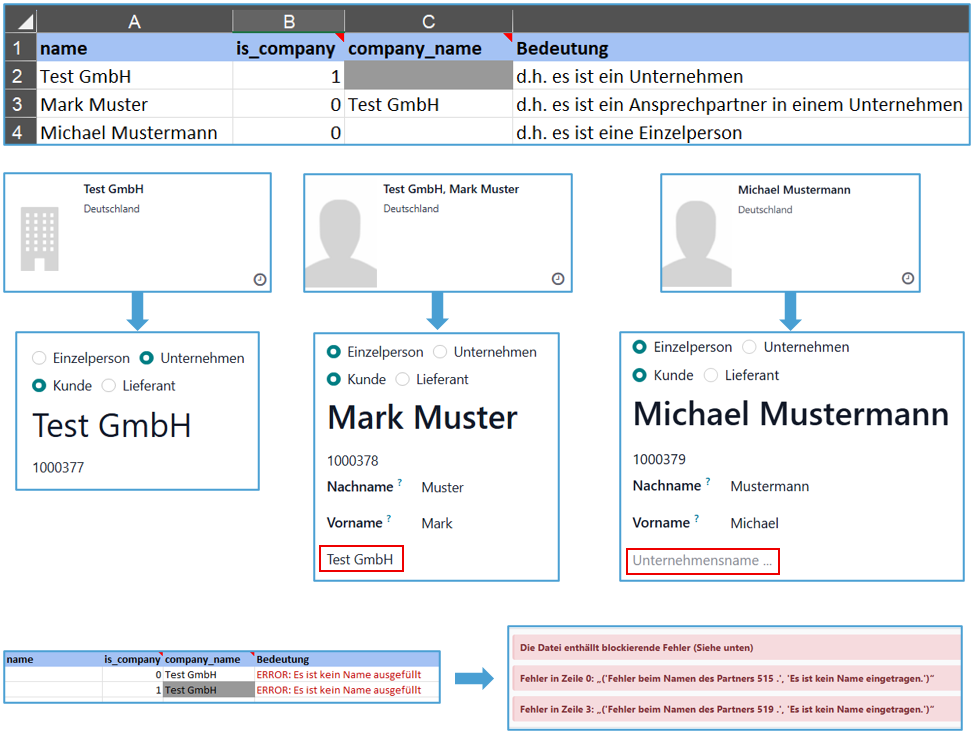Click the Michael Mustermann card title

tap(794, 190)
